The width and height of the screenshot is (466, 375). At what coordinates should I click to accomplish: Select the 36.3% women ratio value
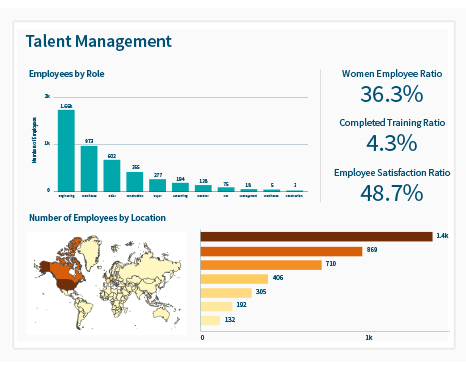392,94
